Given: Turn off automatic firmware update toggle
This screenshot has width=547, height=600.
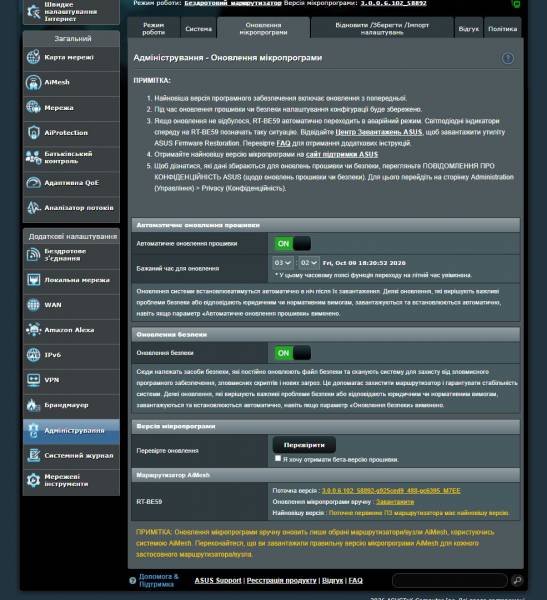Looking at the screenshot, I should [292, 244].
